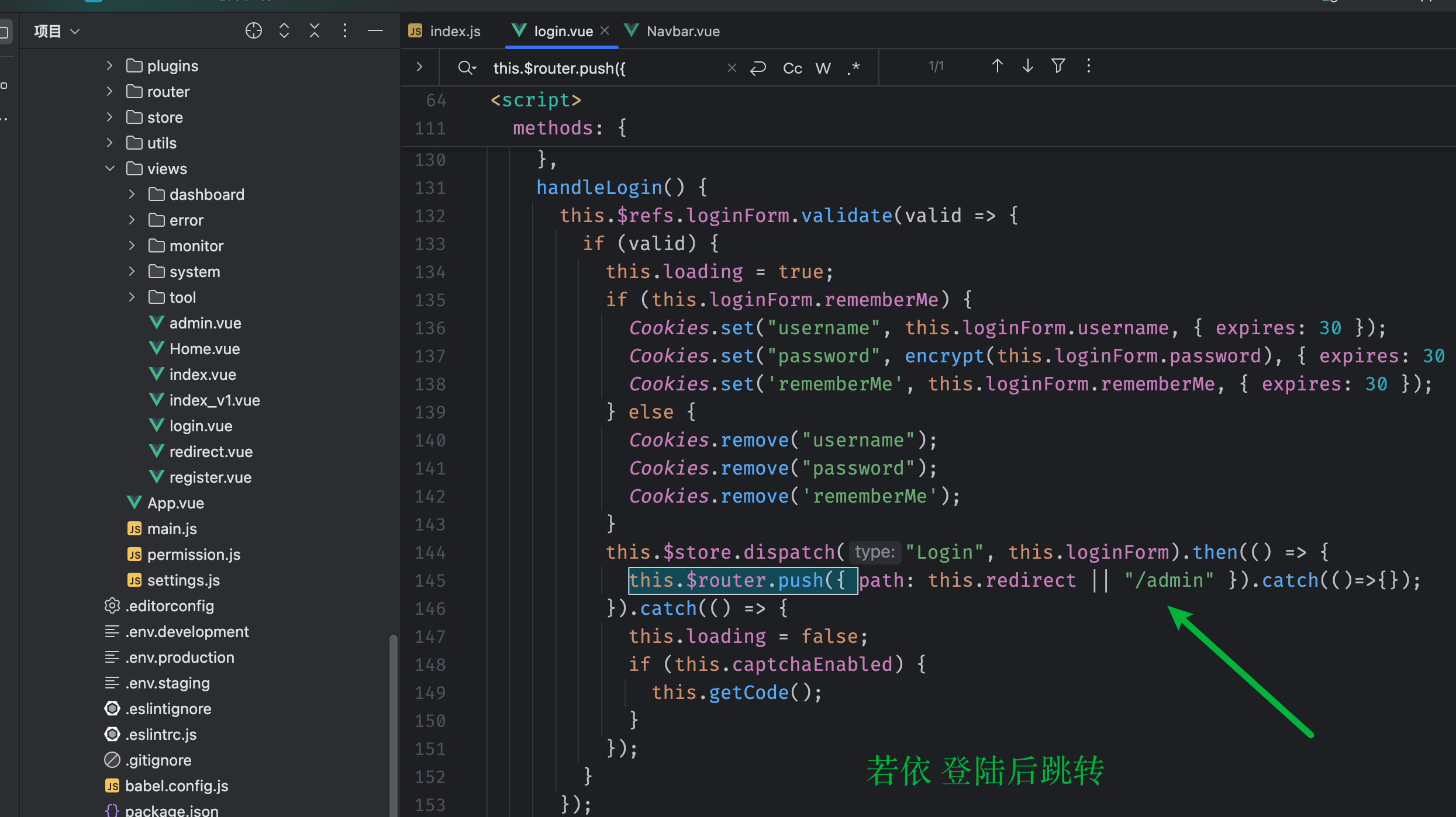Open project panel options (three dots)
The image size is (1456, 817).
coord(345,31)
